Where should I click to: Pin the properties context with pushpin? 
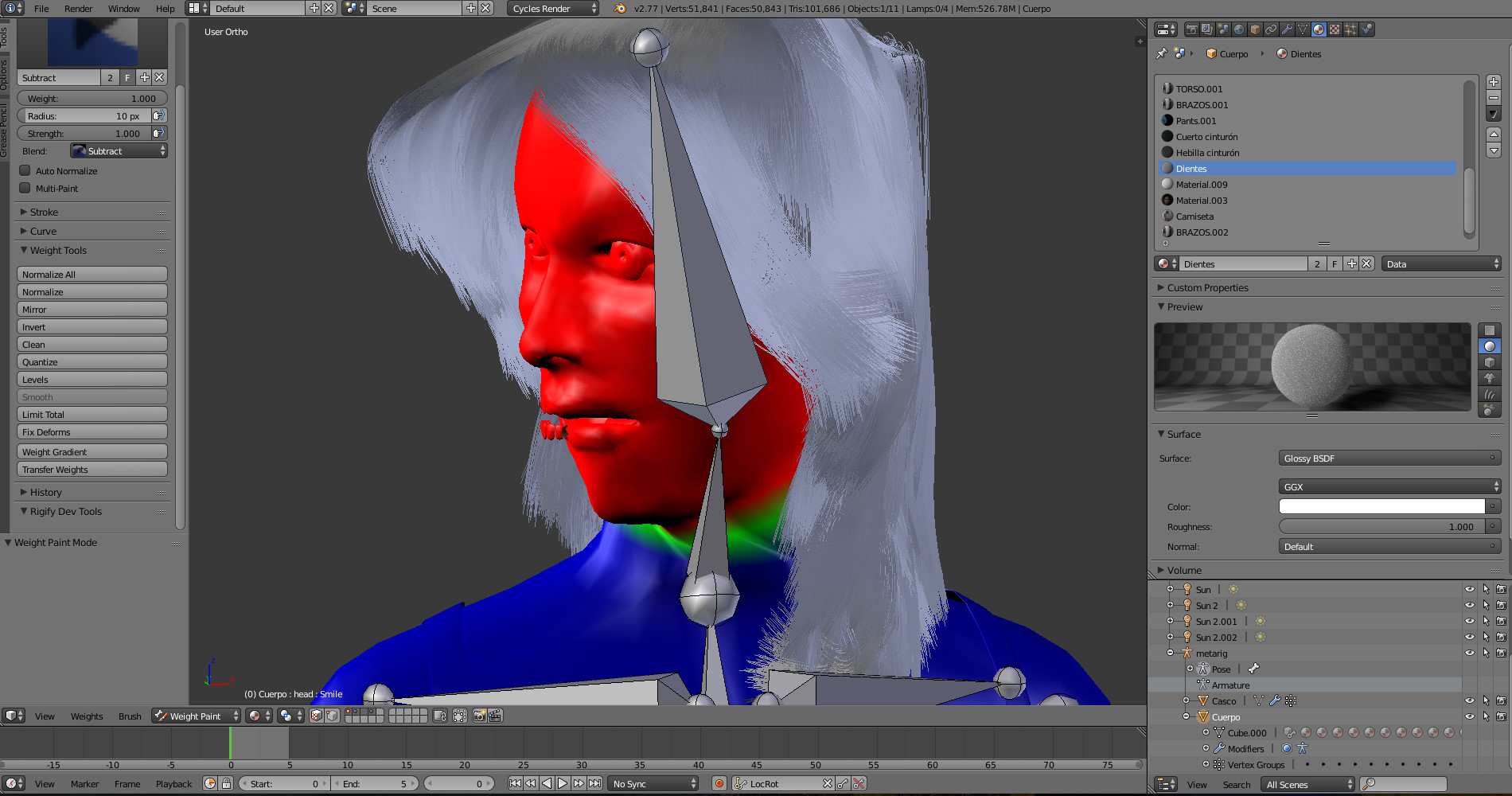click(1162, 53)
